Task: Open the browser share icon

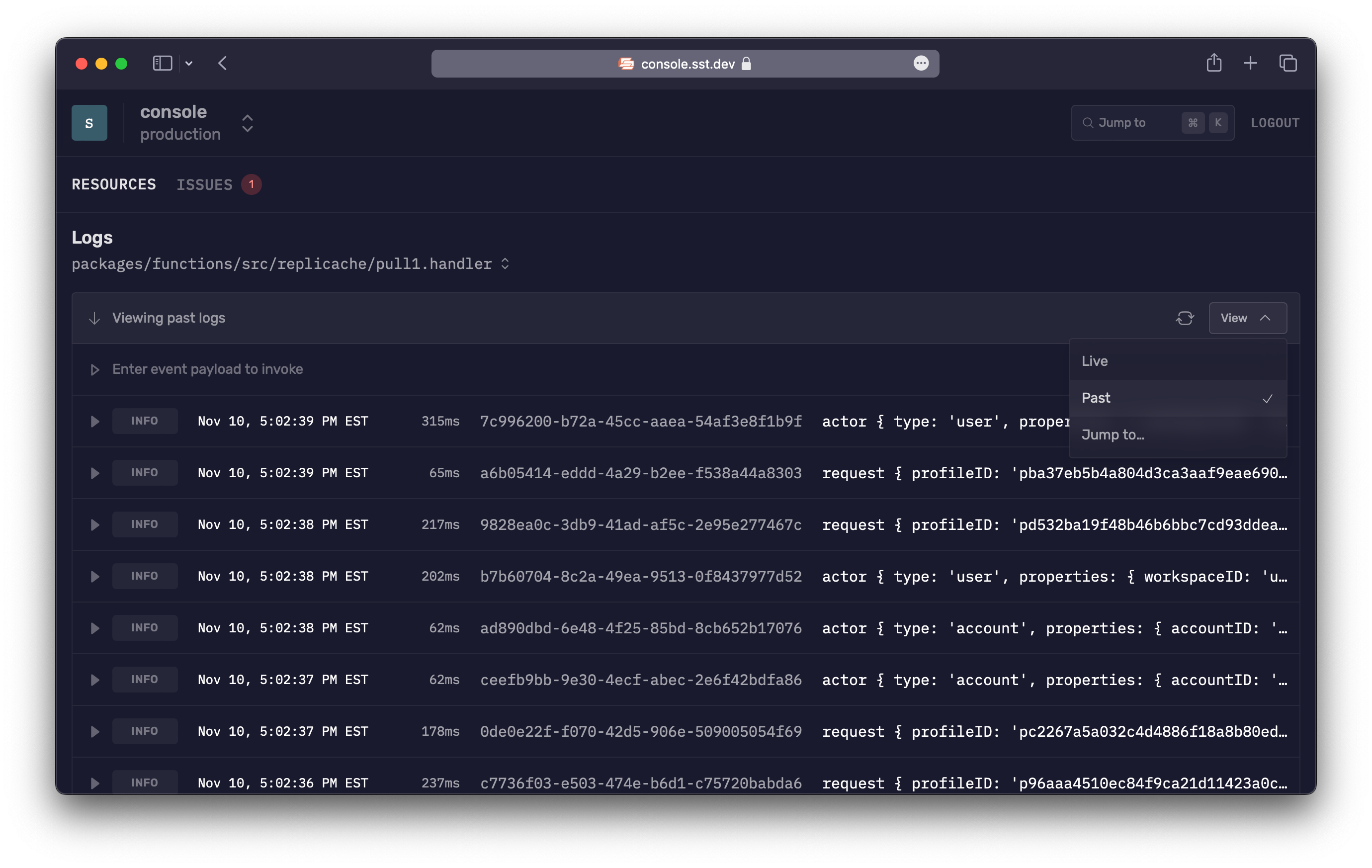Action: pos(1214,63)
